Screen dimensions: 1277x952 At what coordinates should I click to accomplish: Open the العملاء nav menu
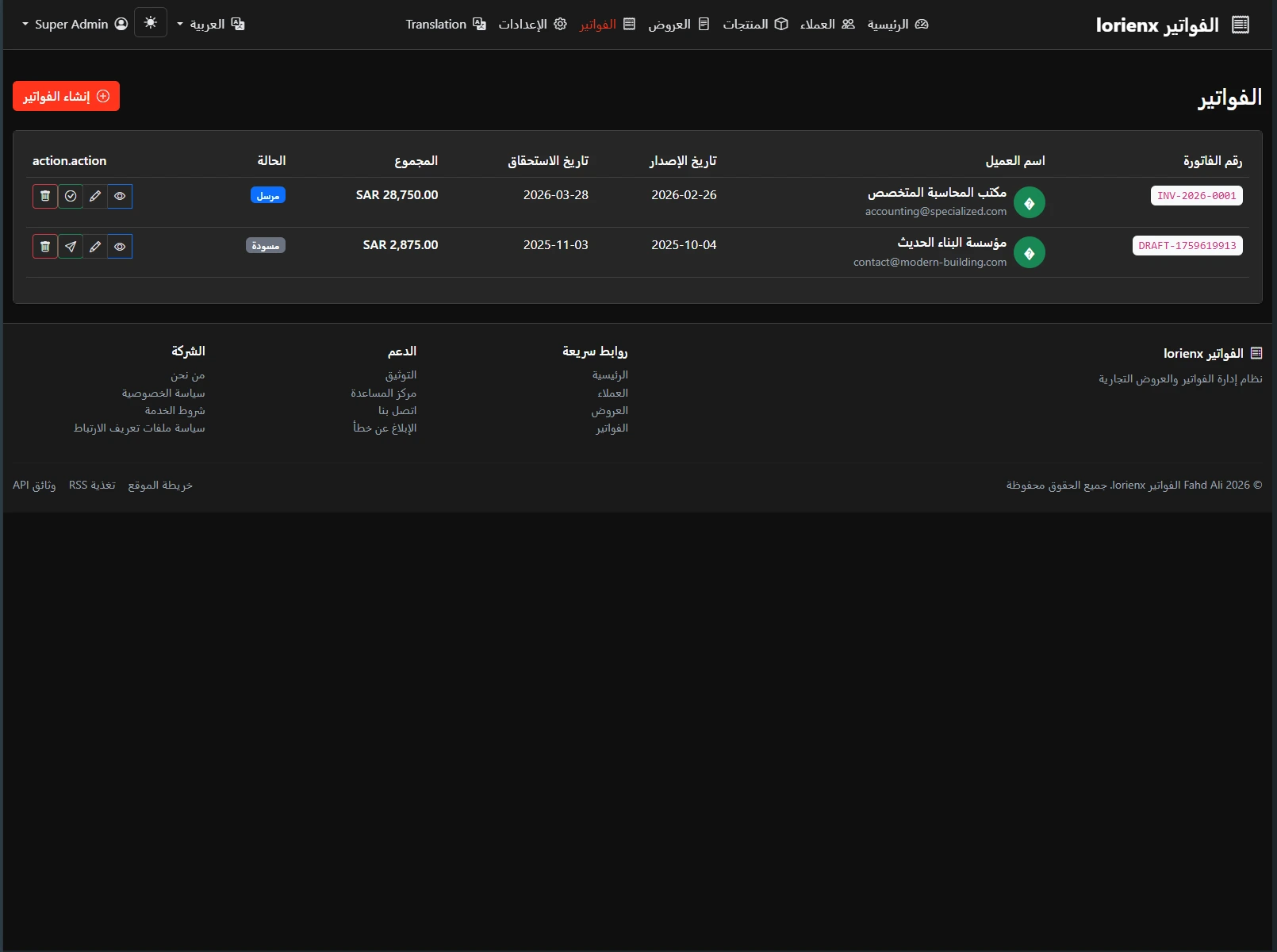tap(827, 24)
